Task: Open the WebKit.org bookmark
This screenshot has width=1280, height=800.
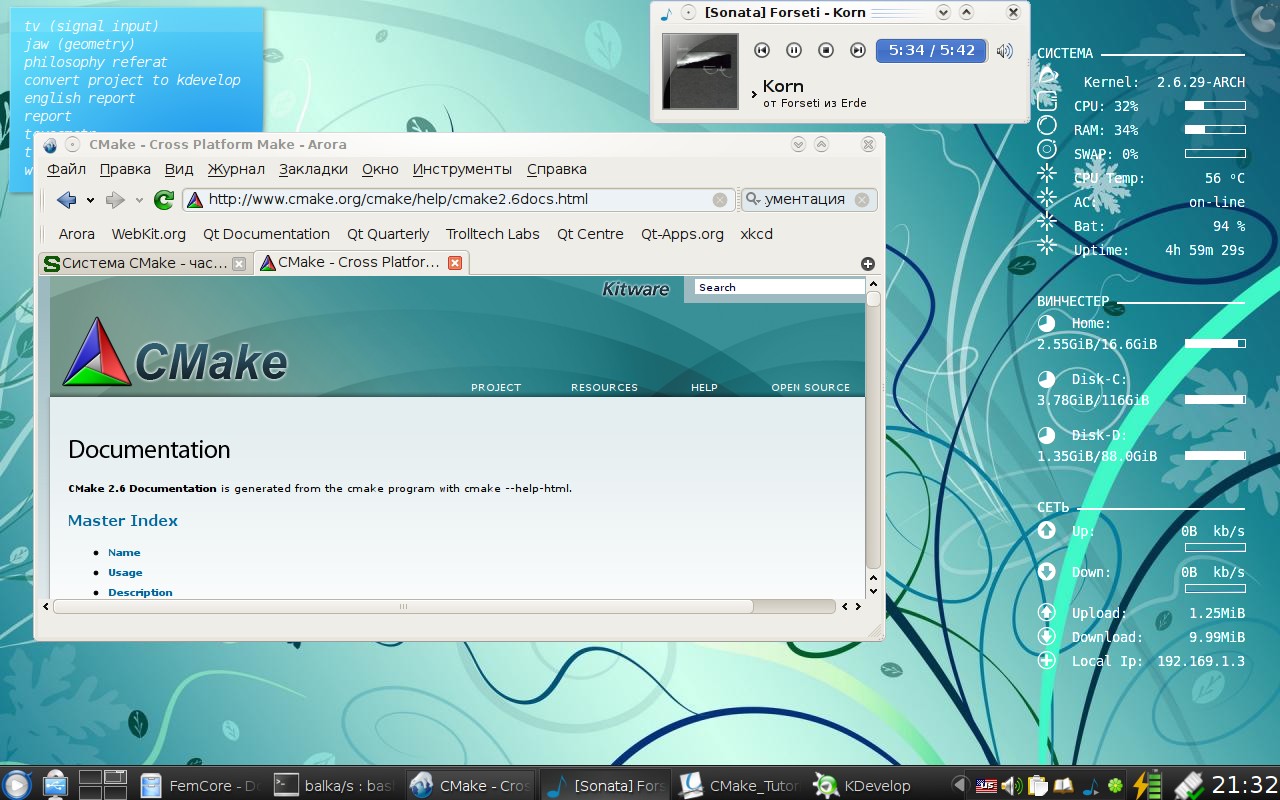Action: (x=149, y=234)
